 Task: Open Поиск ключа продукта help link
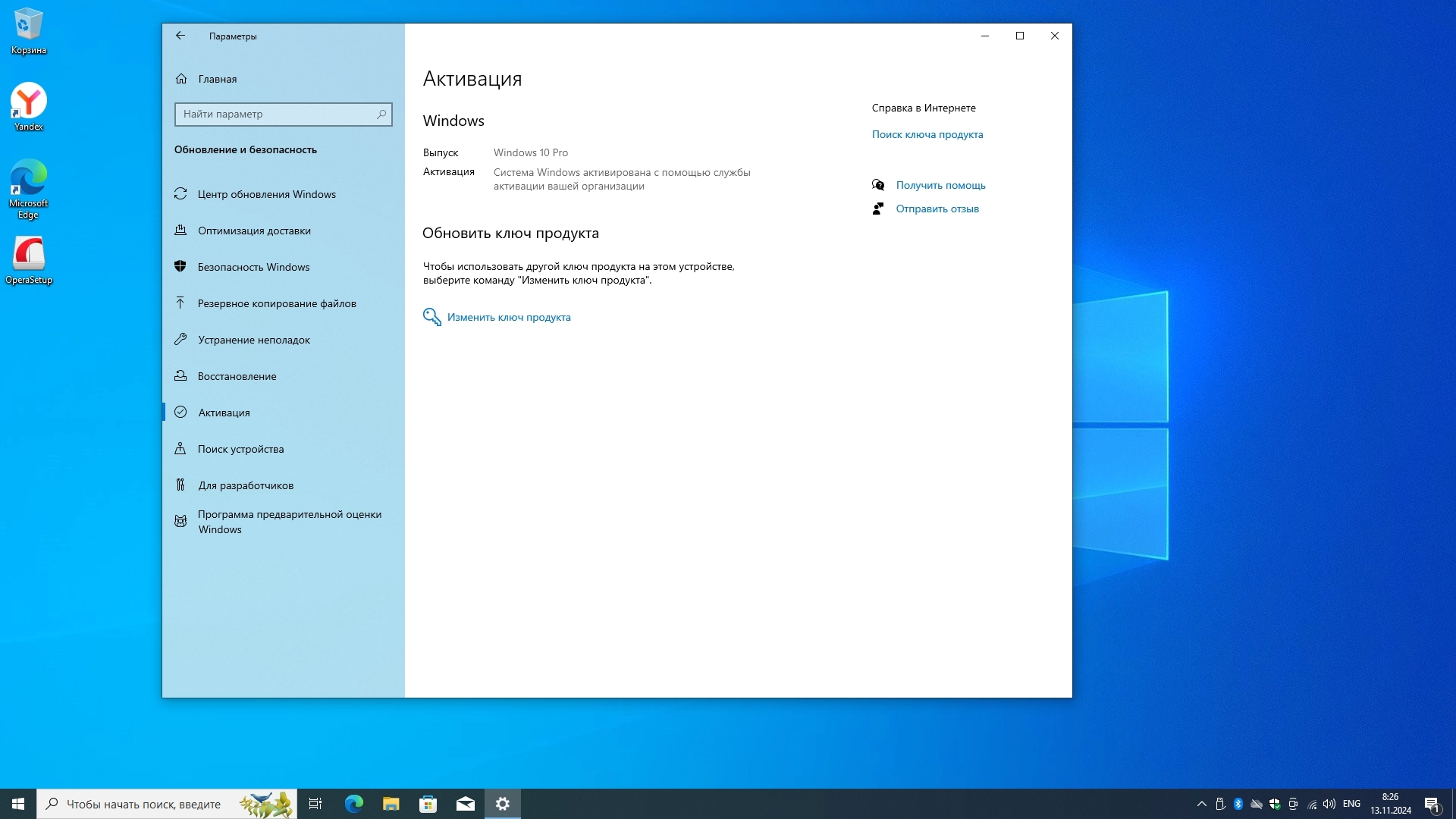pyautogui.click(x=927, y=134)
